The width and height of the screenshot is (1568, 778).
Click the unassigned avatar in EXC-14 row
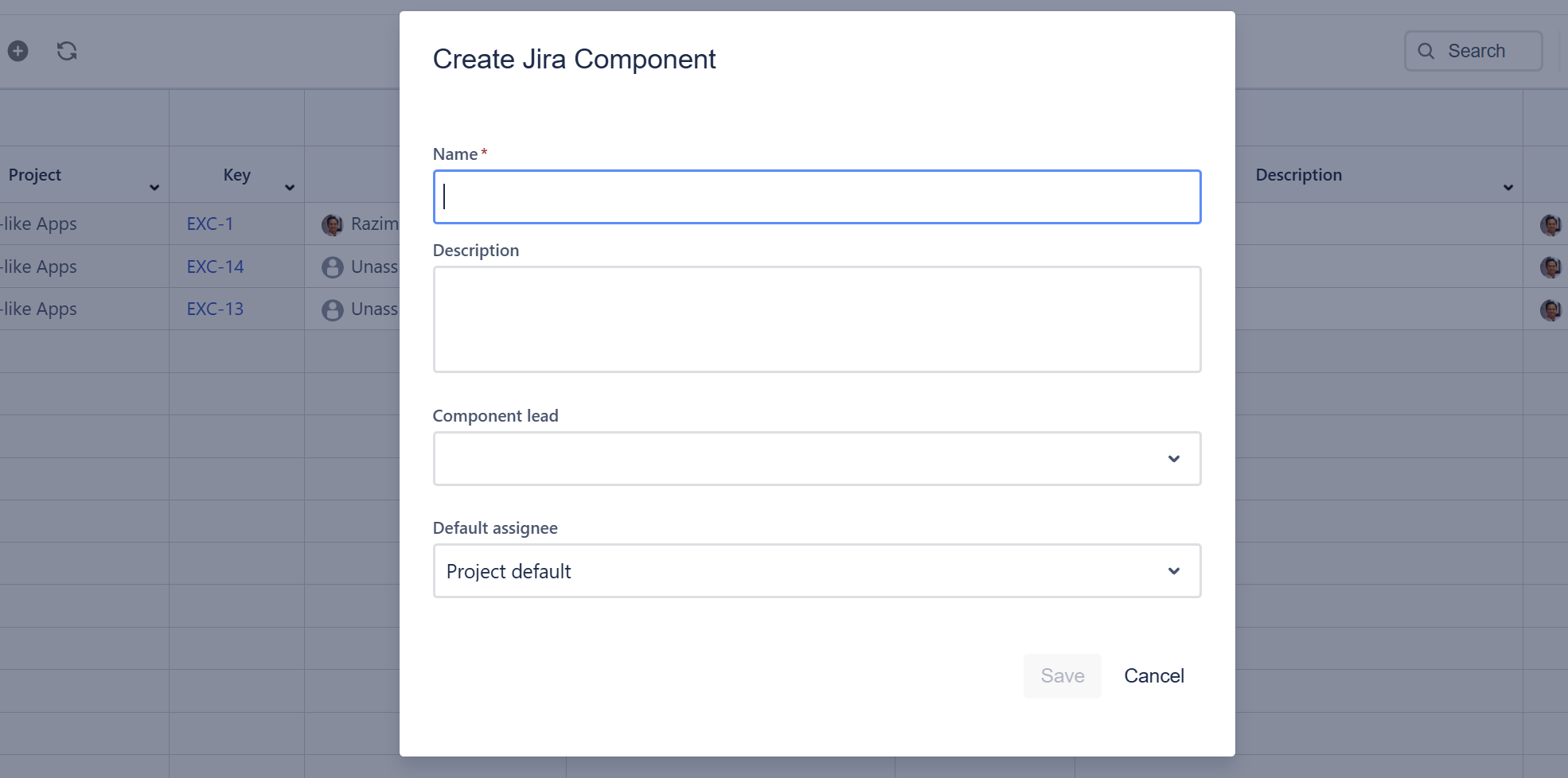pos(332,267)
